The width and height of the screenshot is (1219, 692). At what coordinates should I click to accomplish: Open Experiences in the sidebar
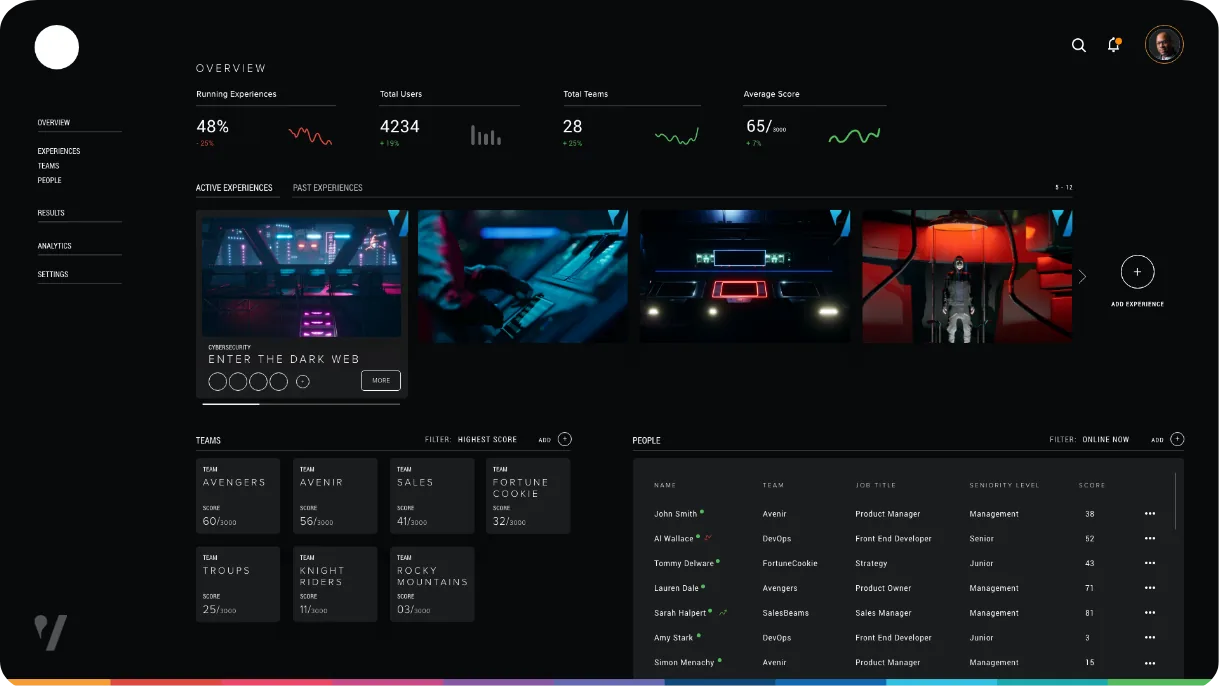tap(59, 151)
